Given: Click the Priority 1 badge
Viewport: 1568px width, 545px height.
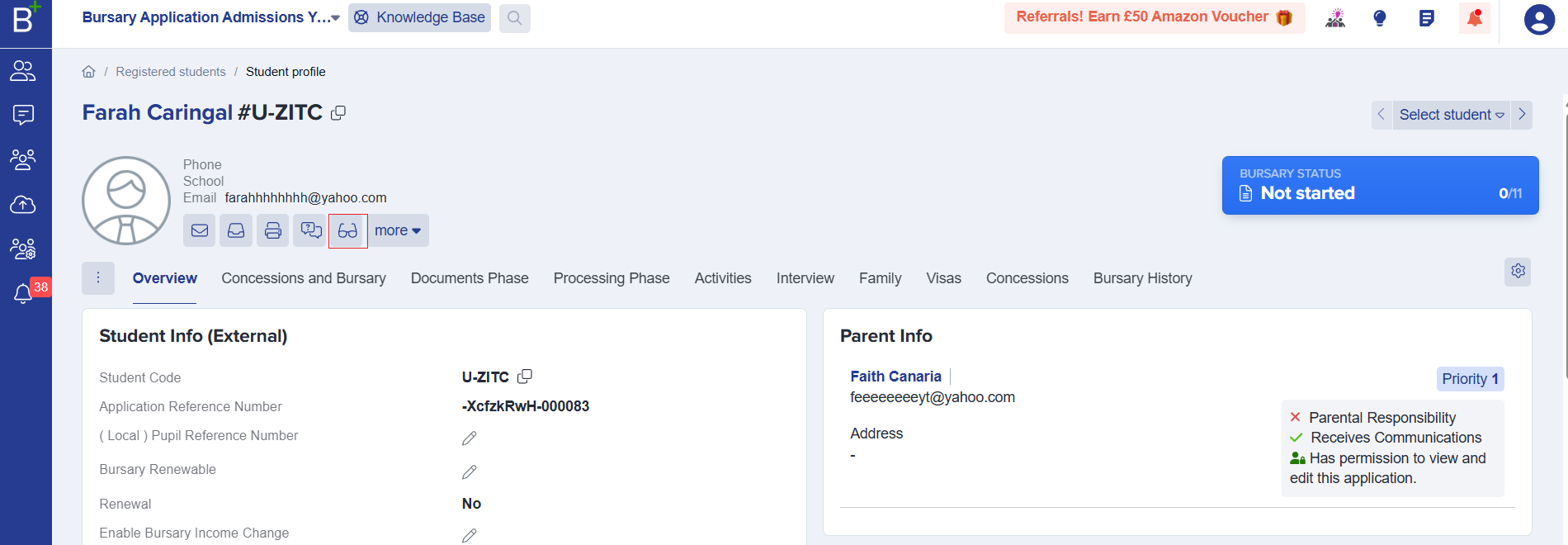Looking at the screenshot, I should tap(1470, 379).
